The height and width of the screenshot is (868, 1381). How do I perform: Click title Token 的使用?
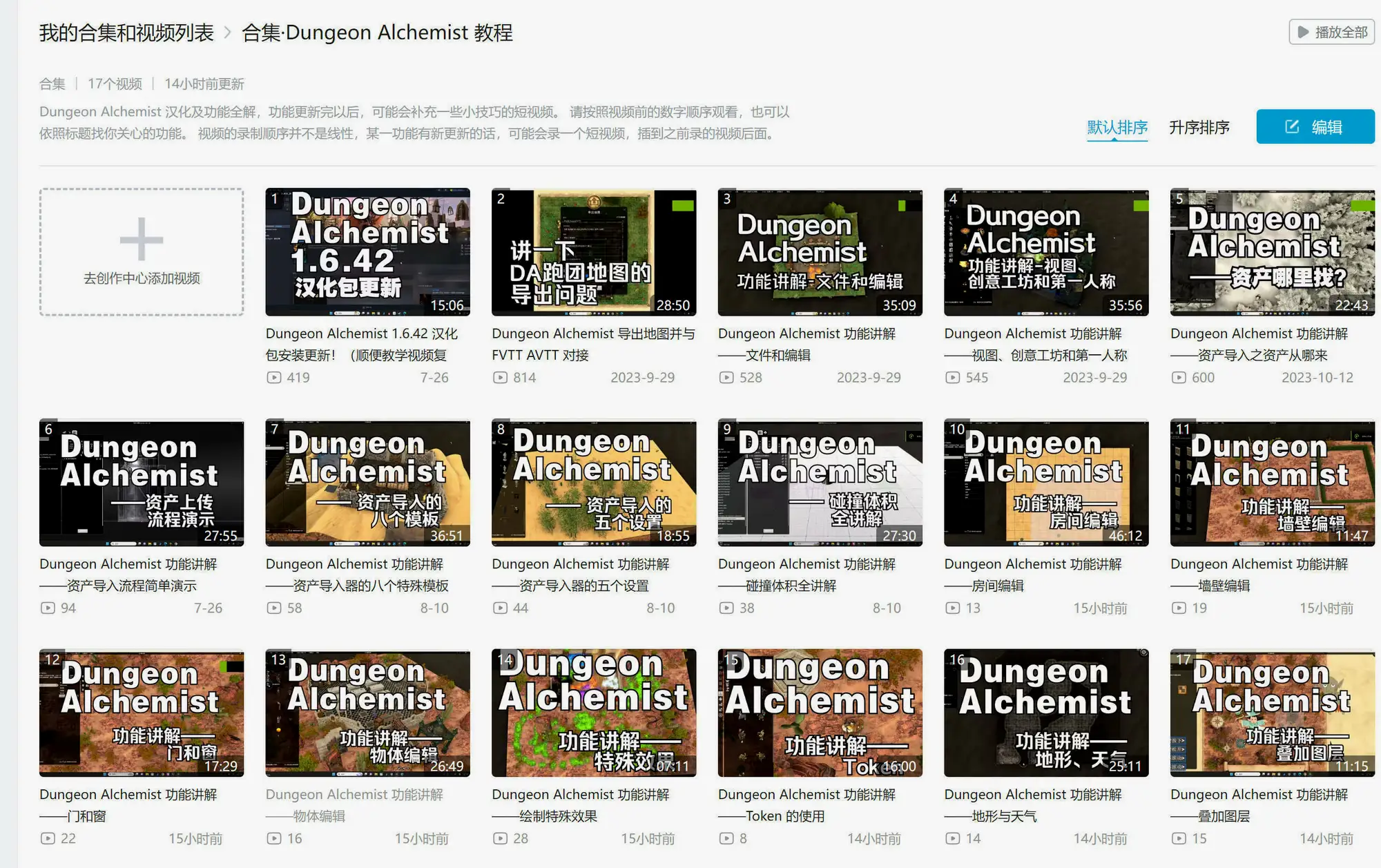click(807, 805)
